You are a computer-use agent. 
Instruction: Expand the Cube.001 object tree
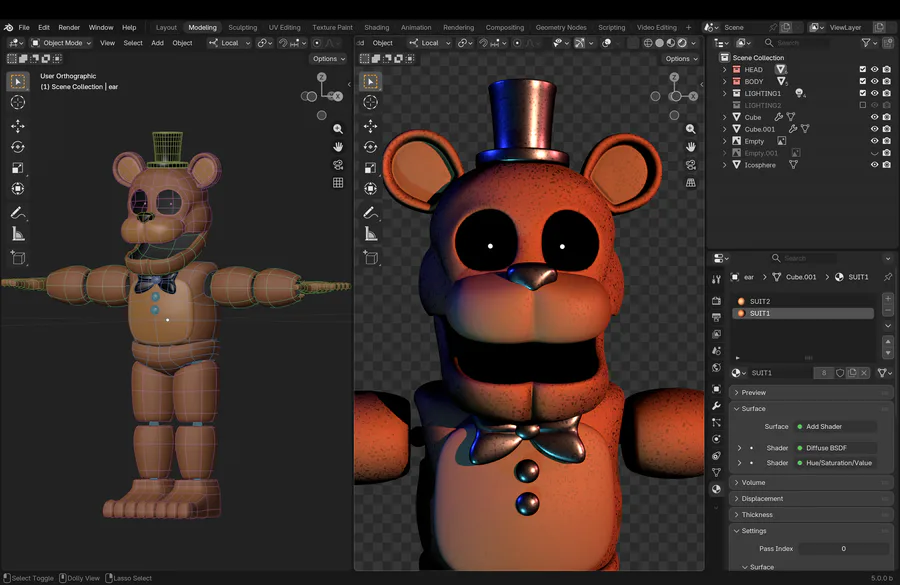click(x=724, y=129)
